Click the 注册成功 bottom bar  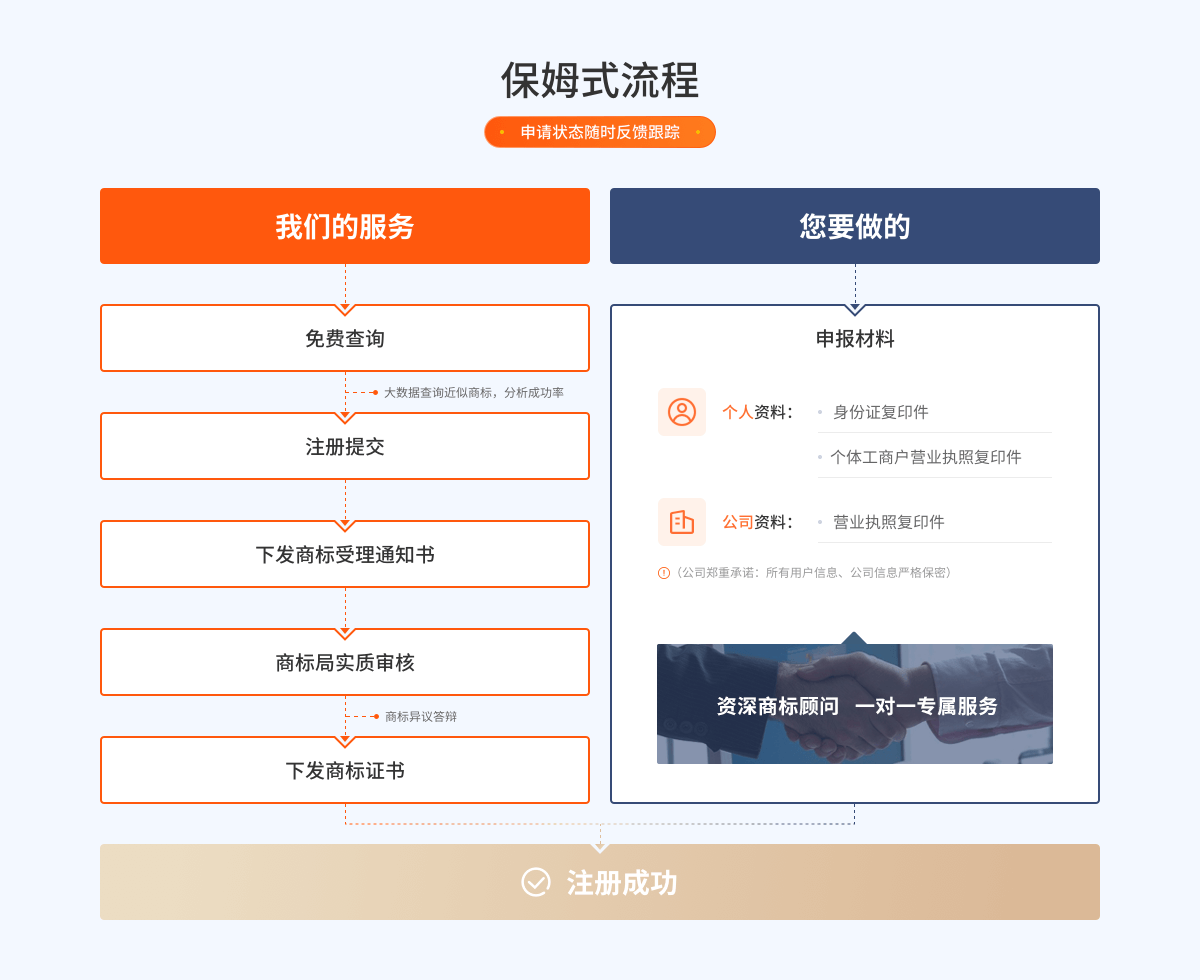(600, 882)
